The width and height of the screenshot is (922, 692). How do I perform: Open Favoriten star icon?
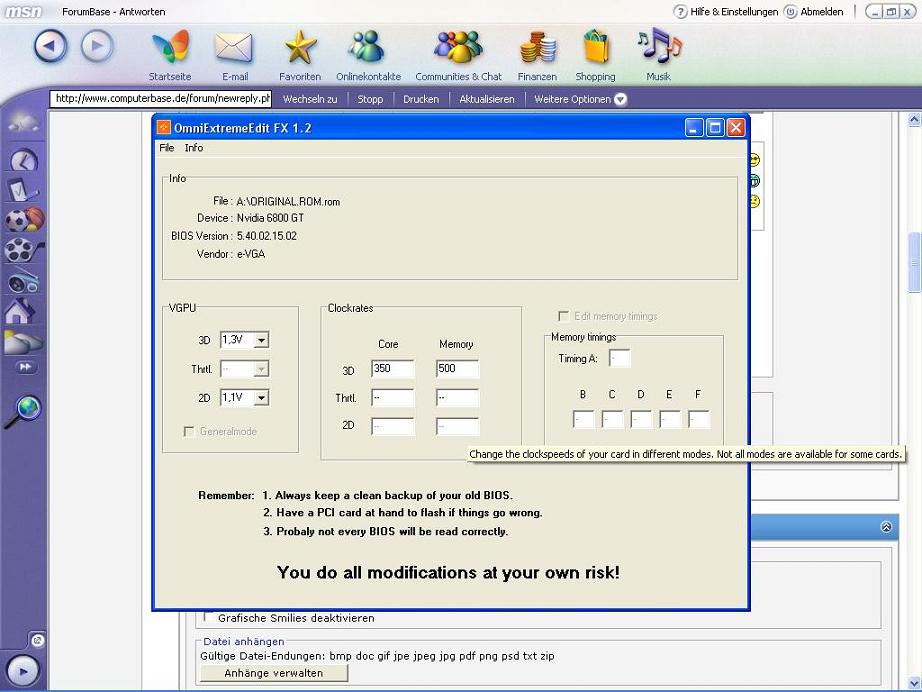[300, 47]
